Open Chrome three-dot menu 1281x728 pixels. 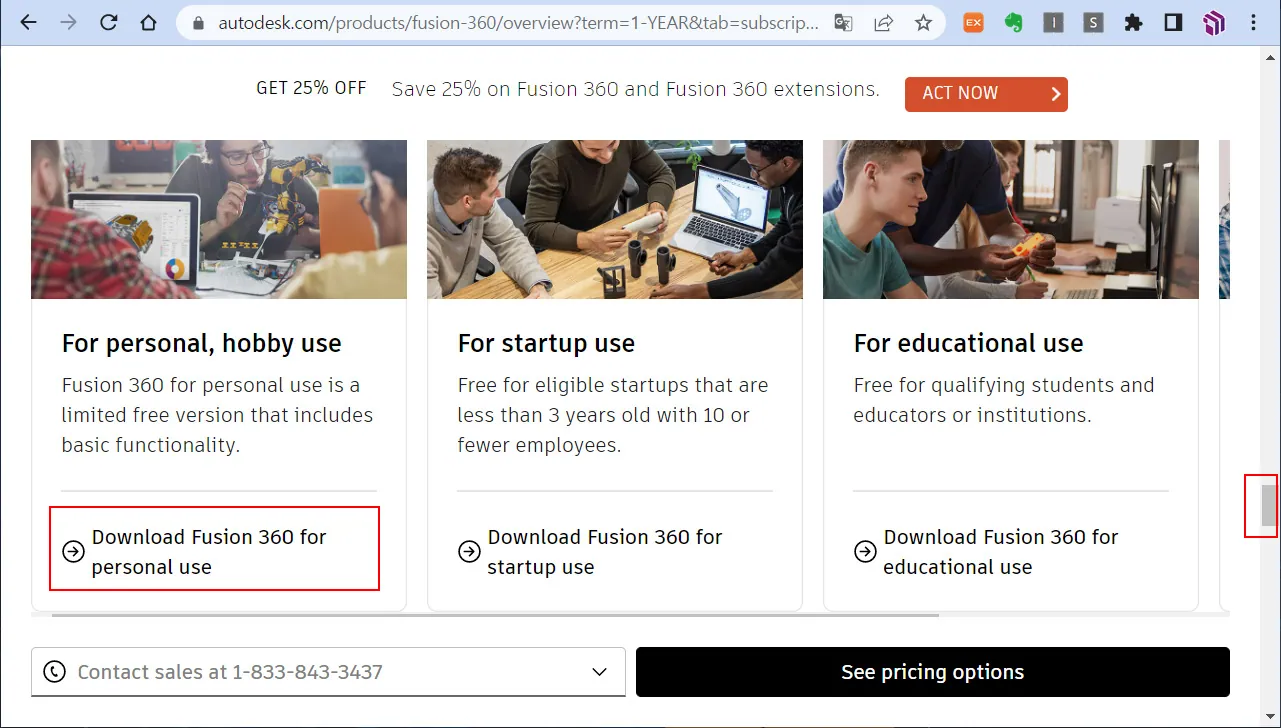[1254, 22]
